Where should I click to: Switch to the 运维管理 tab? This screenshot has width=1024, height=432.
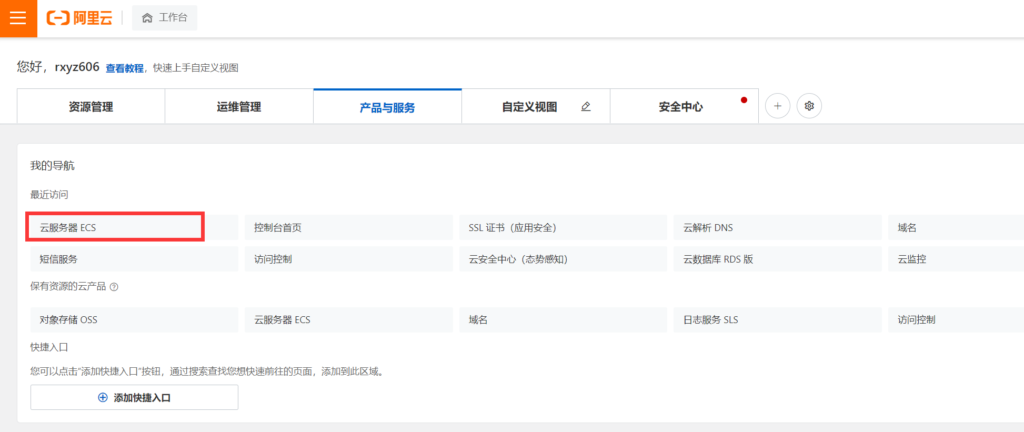(239, 107)
